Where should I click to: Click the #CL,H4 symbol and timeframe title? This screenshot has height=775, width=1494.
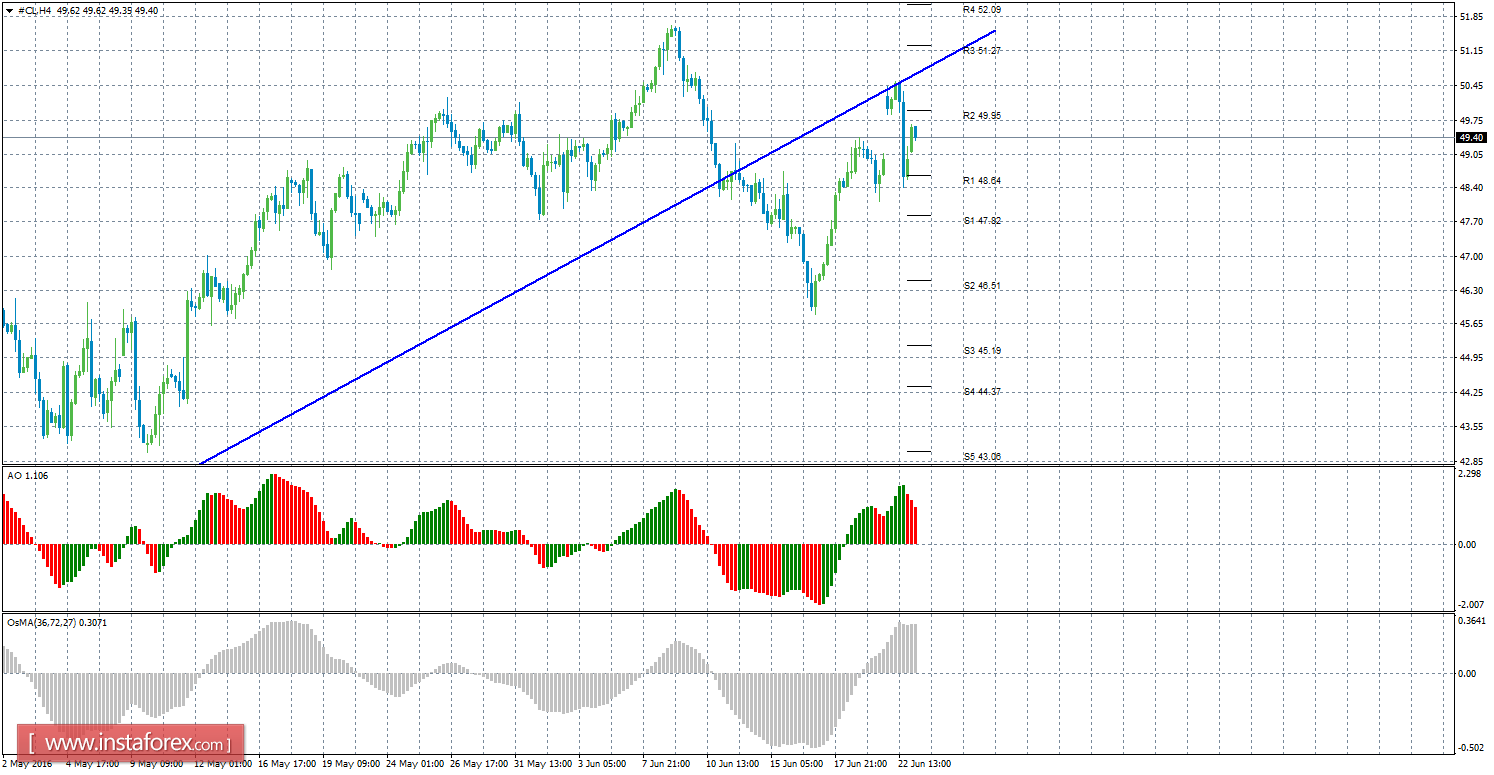click(34, 10)
